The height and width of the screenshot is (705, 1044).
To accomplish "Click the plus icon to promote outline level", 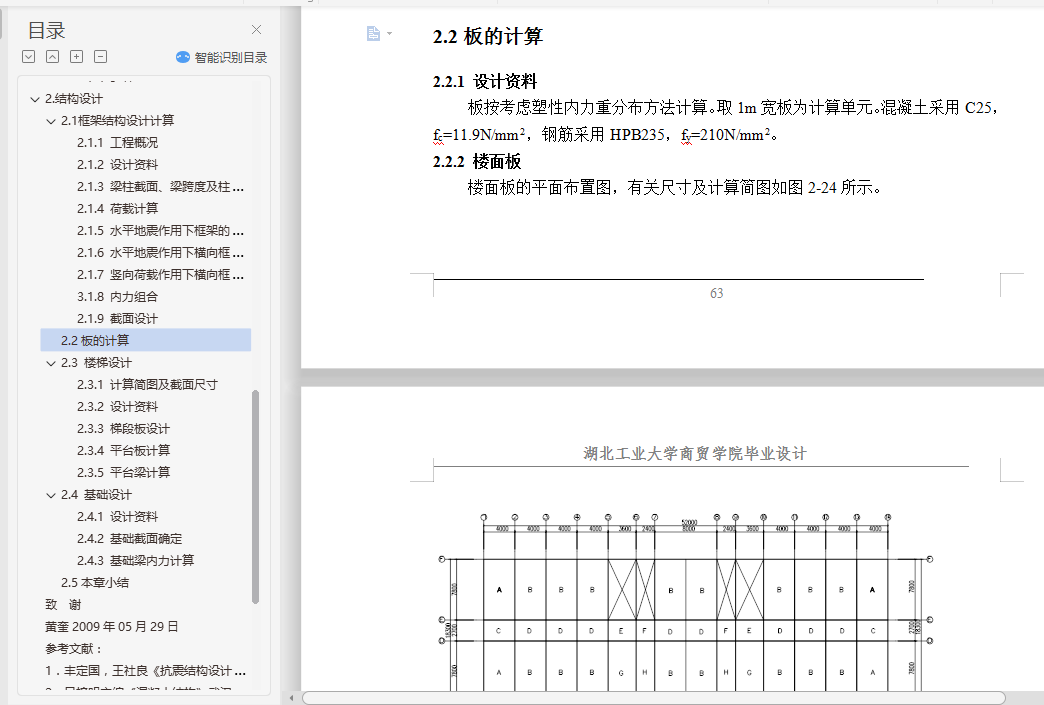I will (x=77, y=57).
